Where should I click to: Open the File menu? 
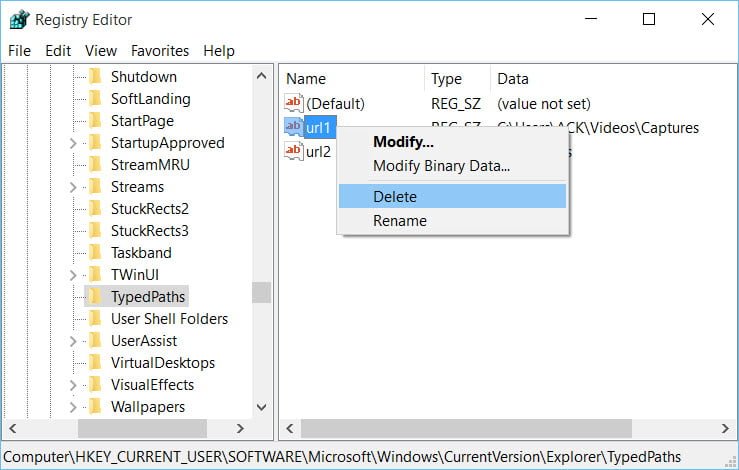pos(19,50)
